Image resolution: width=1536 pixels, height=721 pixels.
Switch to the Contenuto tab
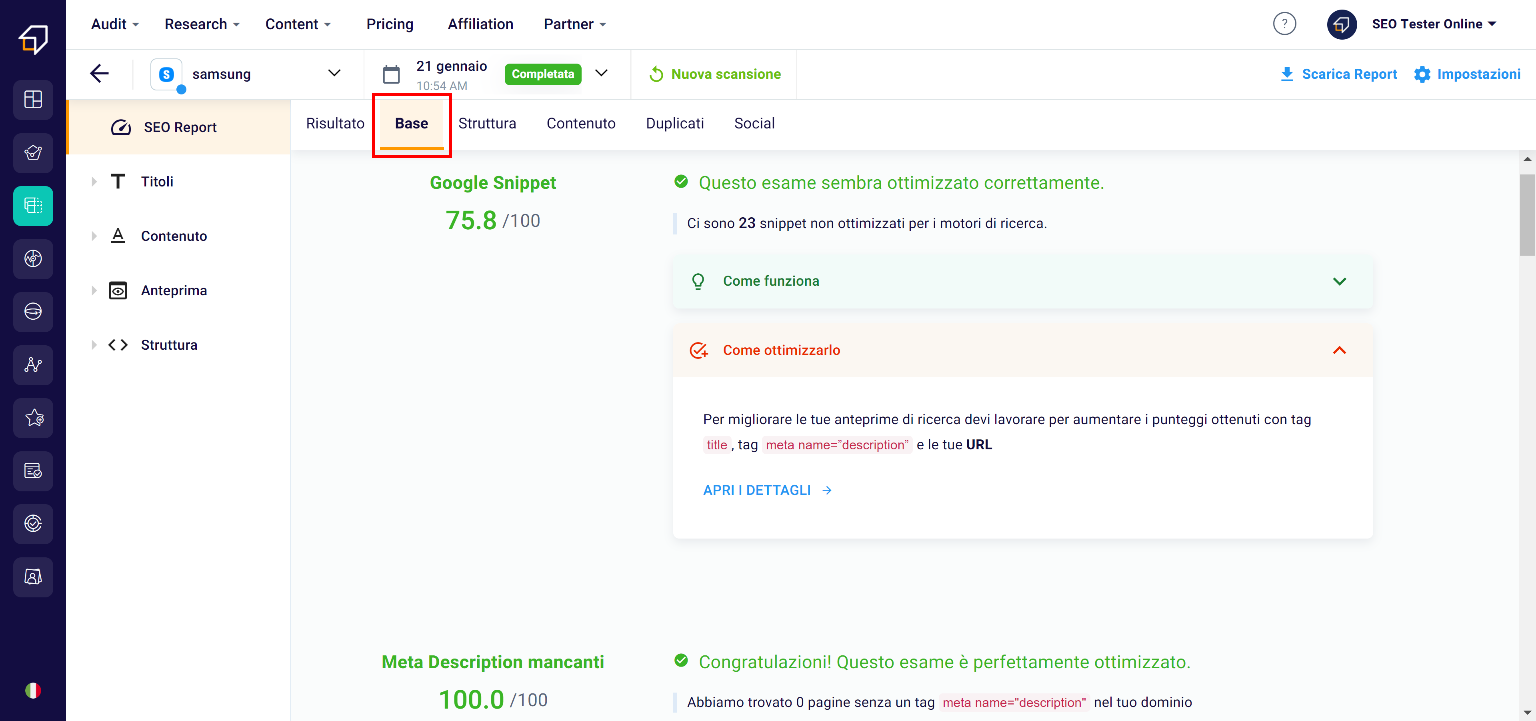(x=581, y=124)
